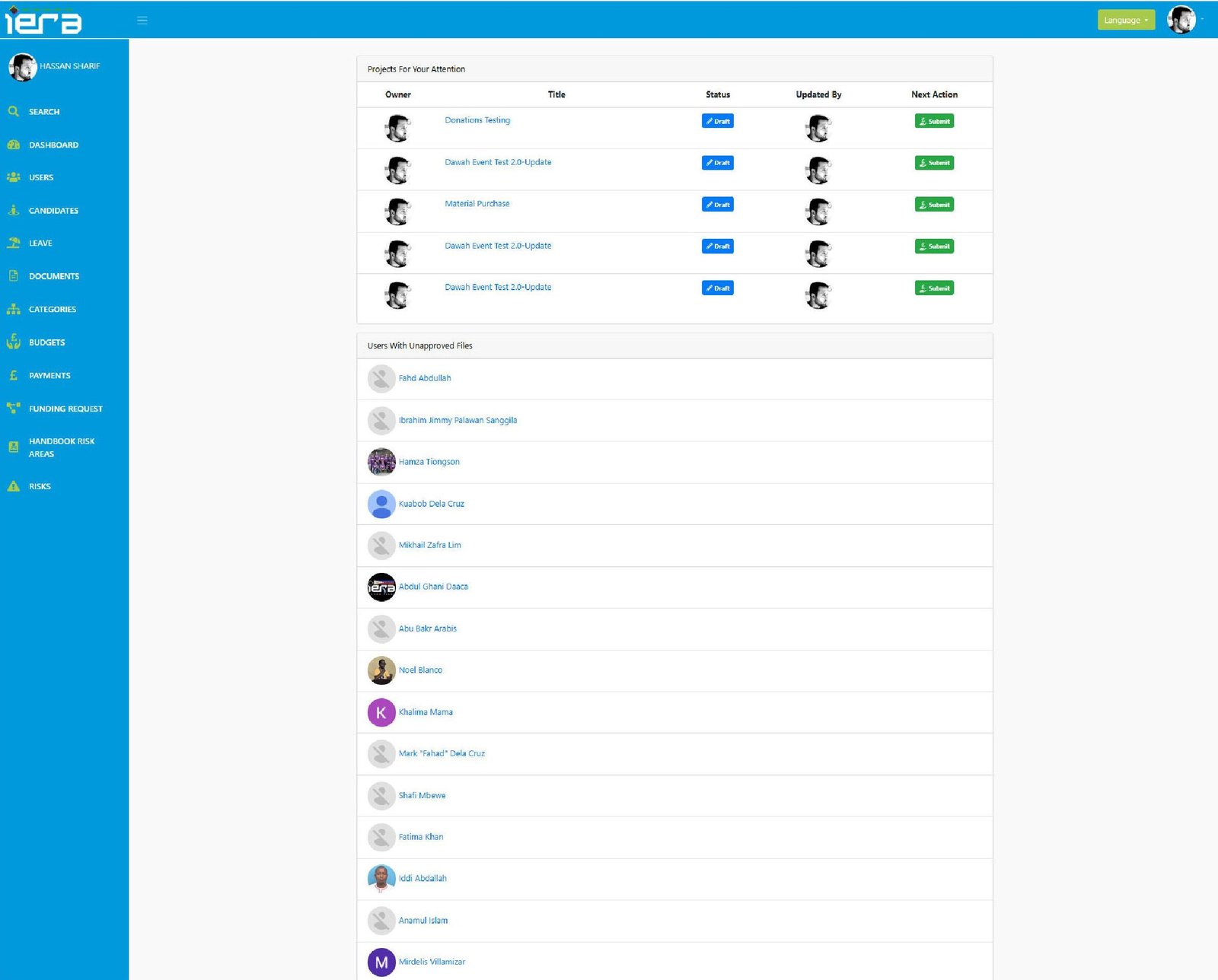Click the Leave beach umbrella icon
1218x980 pixels.
pos(14,243)
